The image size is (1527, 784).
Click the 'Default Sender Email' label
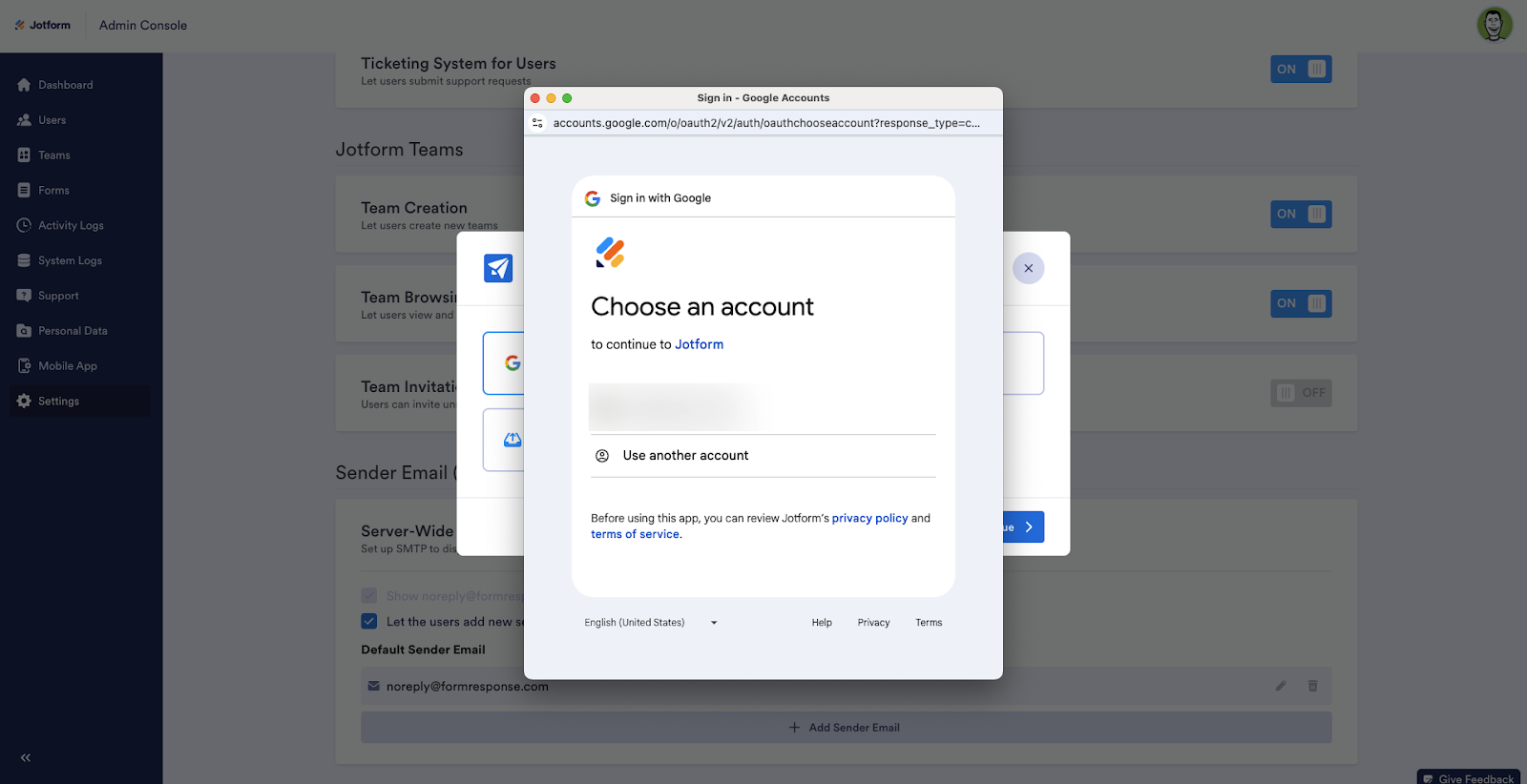tap(423, 650)
